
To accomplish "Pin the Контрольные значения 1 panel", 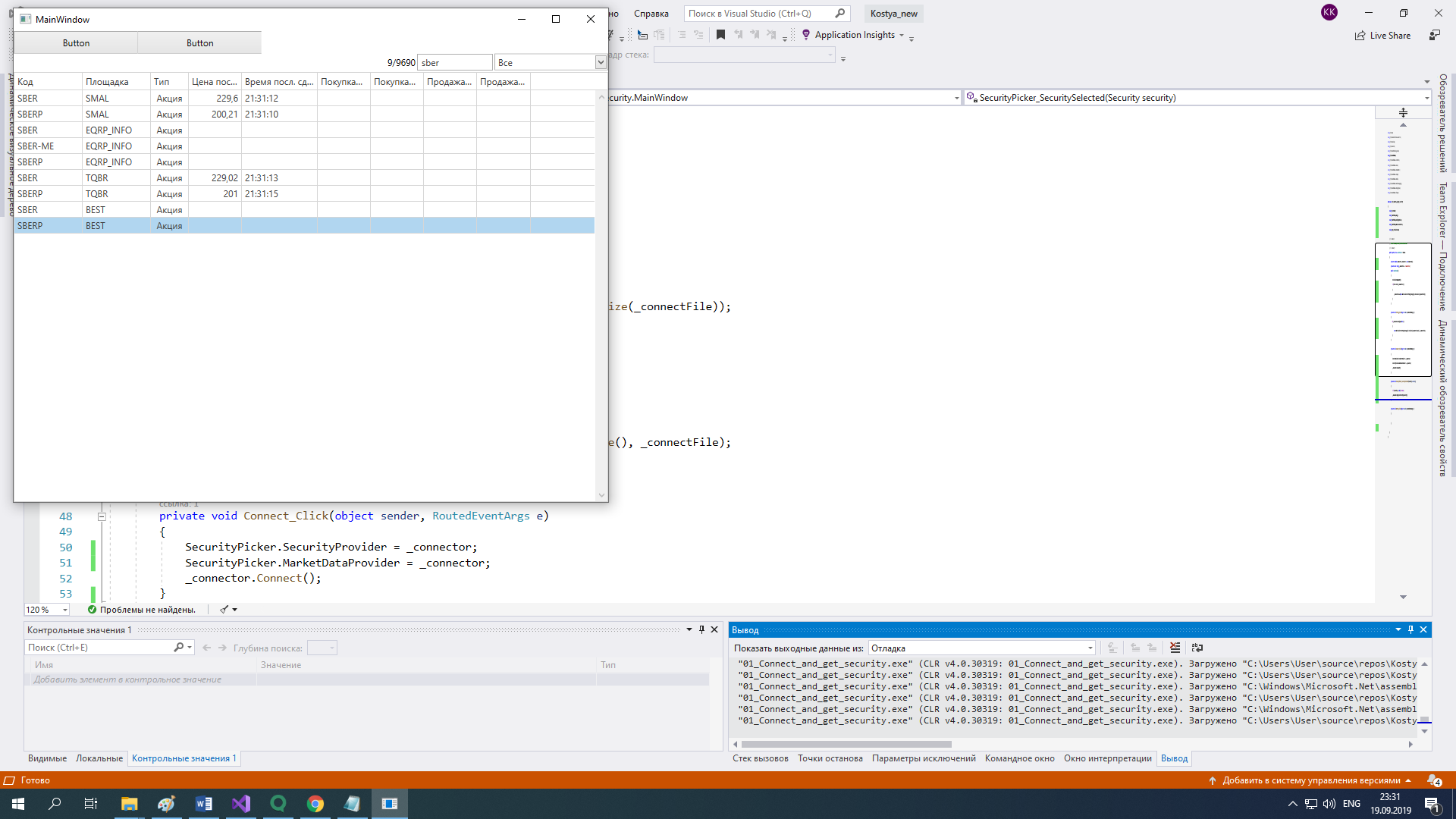I will (701, 629).
